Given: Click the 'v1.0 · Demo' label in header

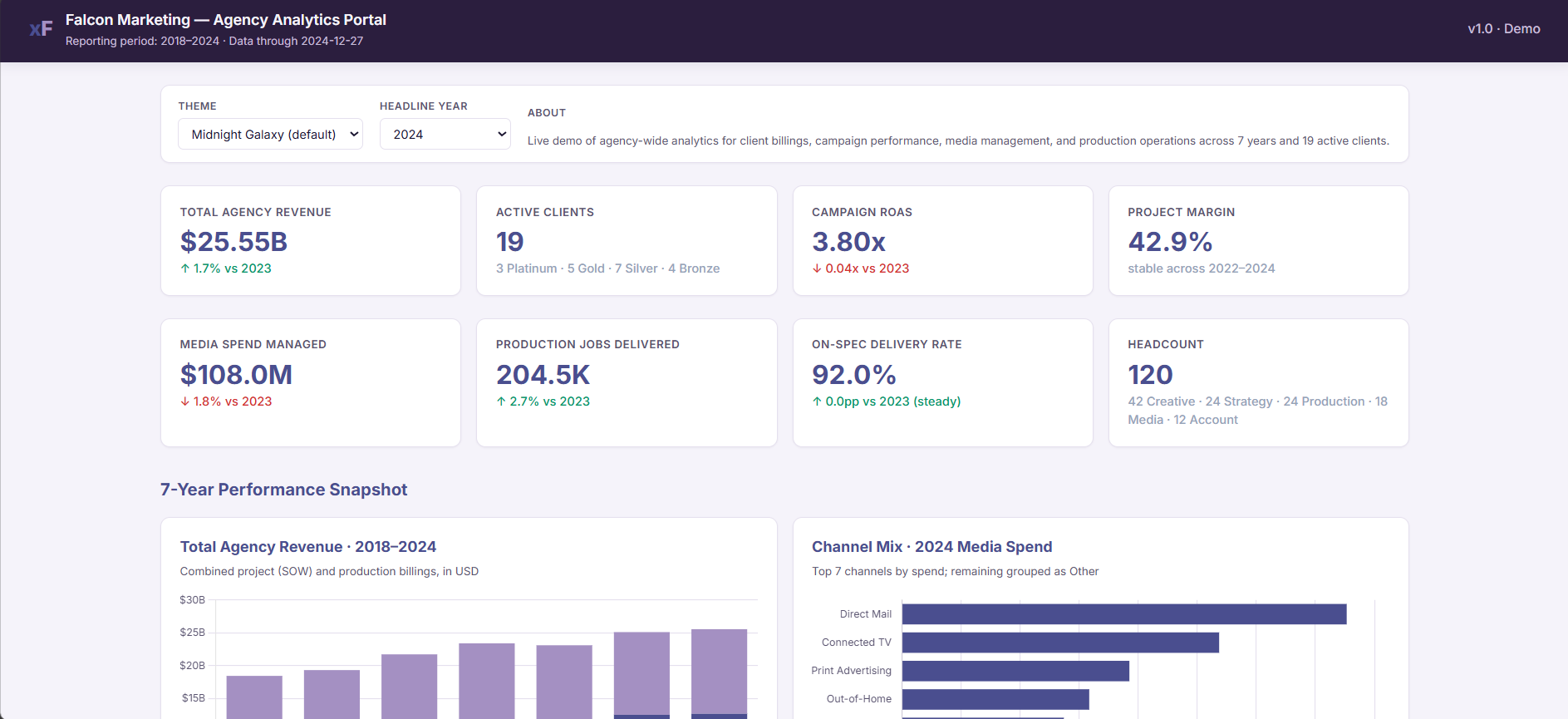Looking at the screenshot, I should click(x=1503, y=28).
